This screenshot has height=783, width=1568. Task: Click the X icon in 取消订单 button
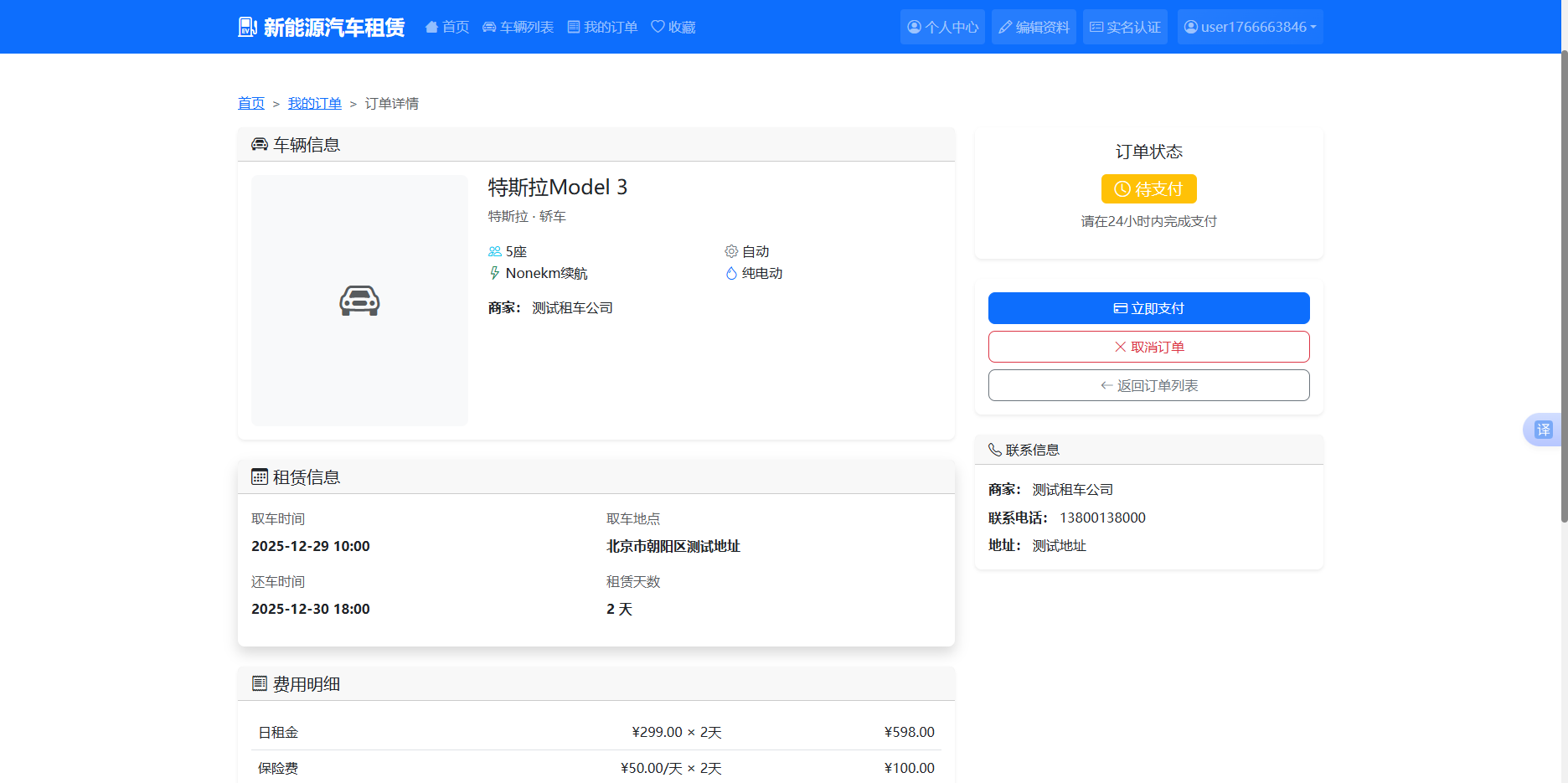click(x=1120, y=347)
